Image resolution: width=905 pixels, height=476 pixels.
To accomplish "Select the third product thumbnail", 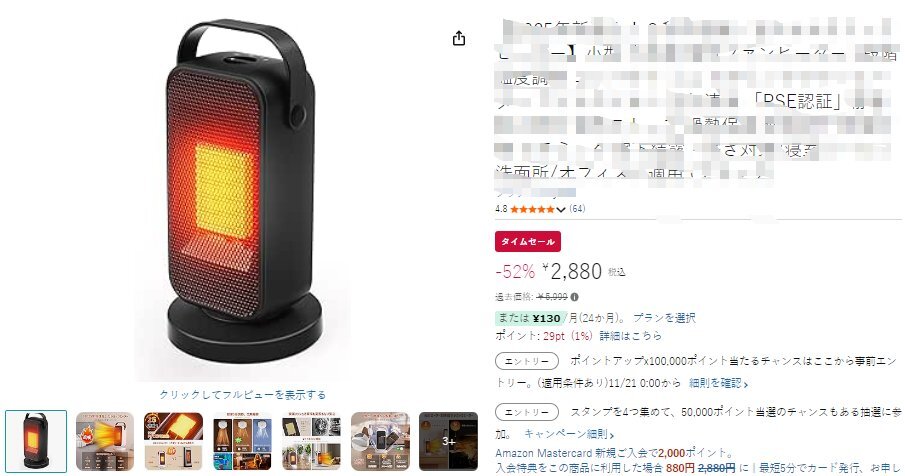I will [x=174, y=441].
